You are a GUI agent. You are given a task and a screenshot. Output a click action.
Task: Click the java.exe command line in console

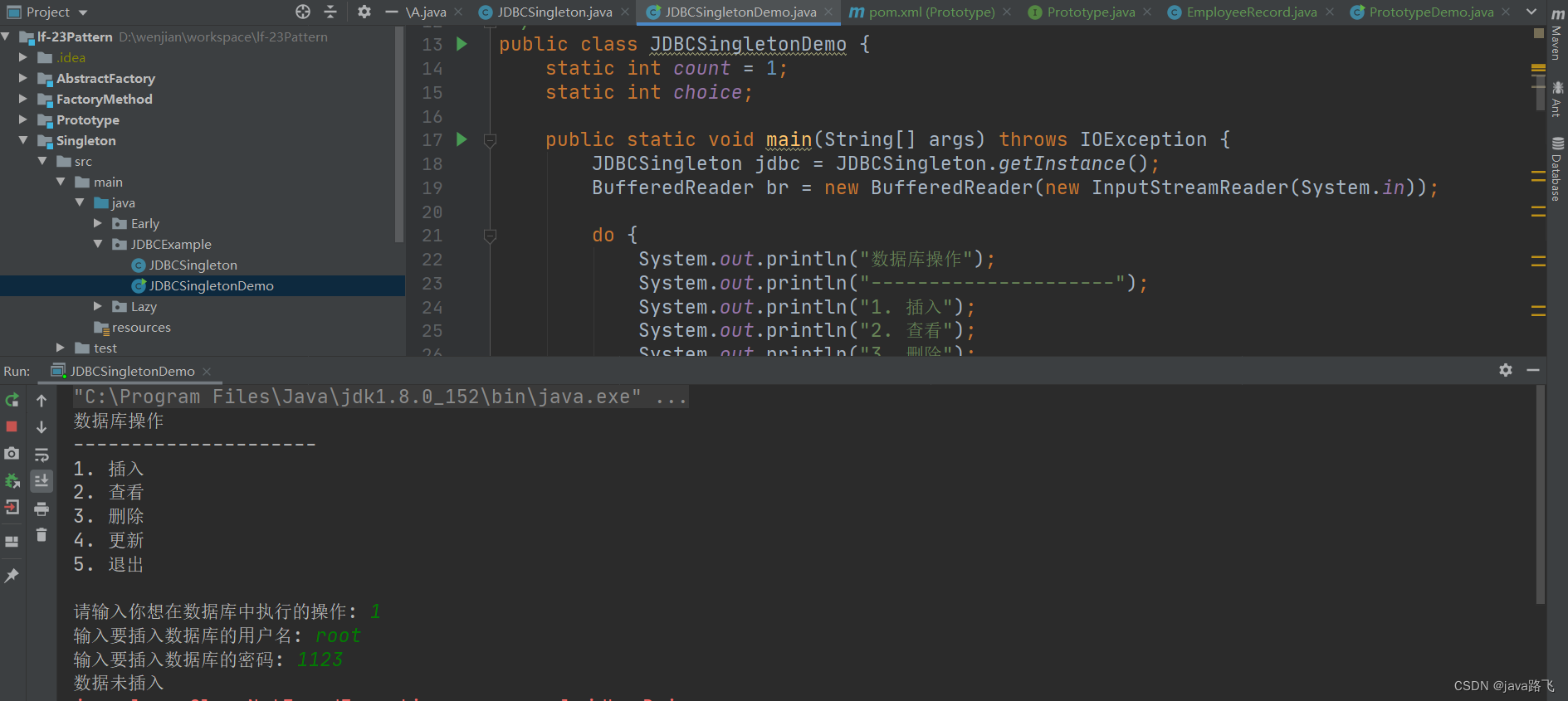pos(381,397)
